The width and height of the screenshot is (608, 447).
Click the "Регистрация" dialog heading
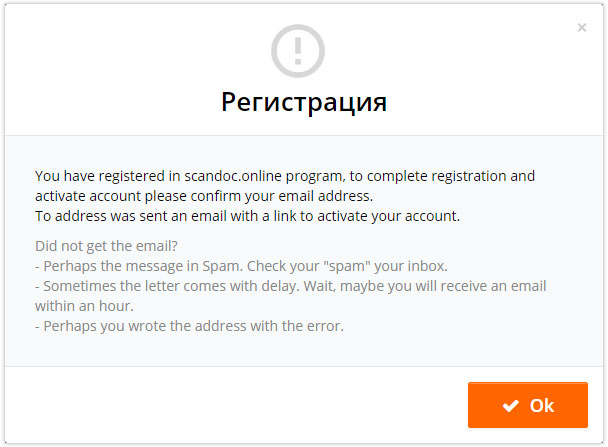303,102
